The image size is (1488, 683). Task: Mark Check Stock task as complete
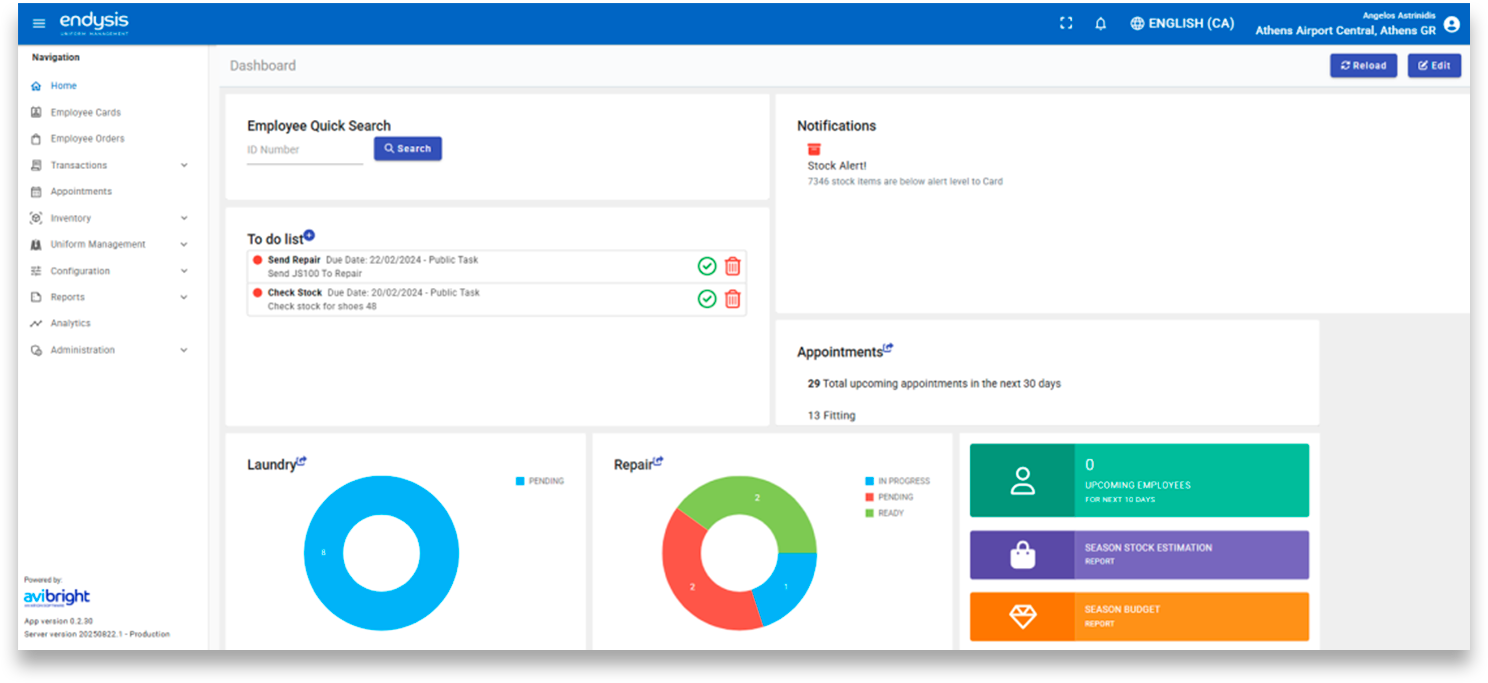(707, 299)
